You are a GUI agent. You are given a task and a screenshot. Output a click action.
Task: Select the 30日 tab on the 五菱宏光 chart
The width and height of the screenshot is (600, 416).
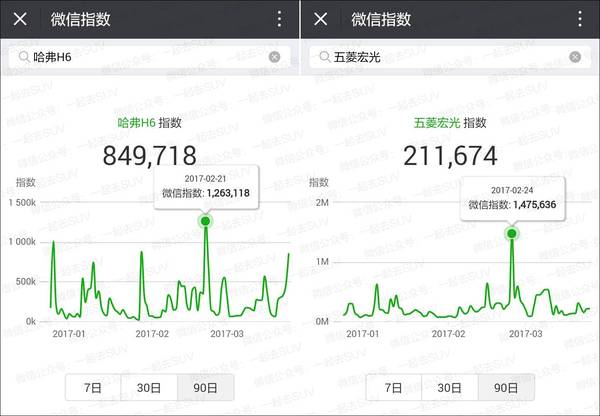pyautogui.click(x=449, y=388)
